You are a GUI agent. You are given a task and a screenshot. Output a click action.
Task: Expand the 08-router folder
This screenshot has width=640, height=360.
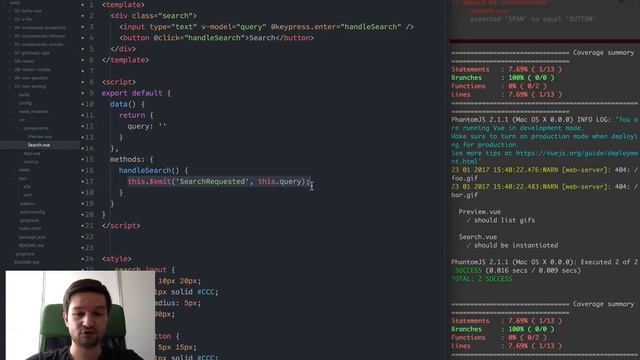[24, 61]
